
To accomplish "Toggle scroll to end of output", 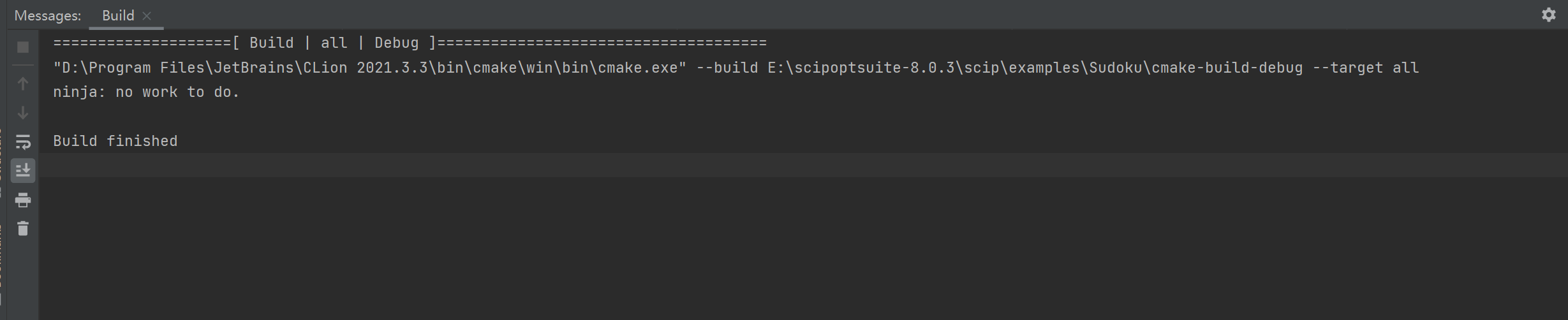I will pyautogui.click(x=23, y=170).
